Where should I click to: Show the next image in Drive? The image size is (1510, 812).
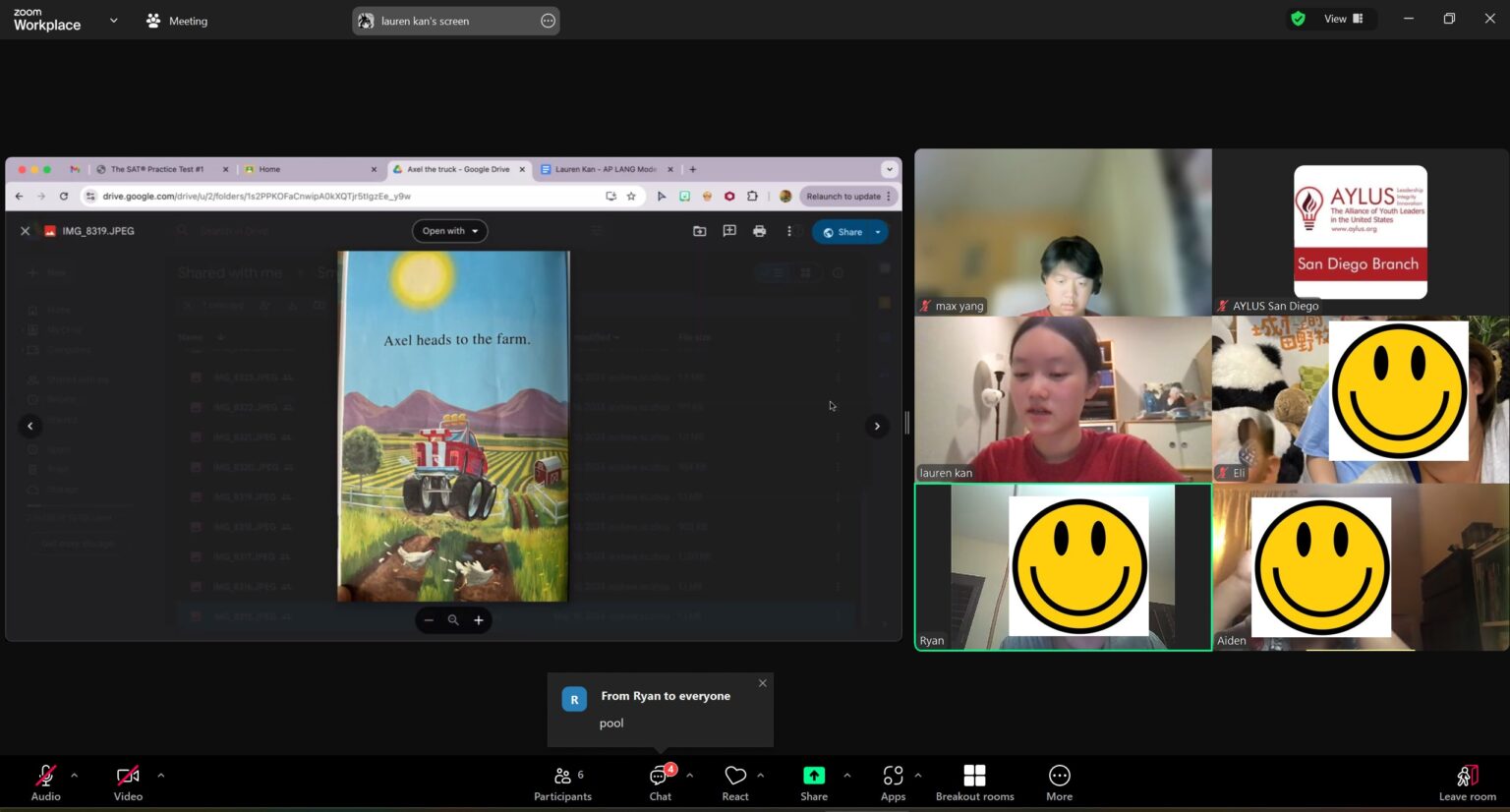877,426
